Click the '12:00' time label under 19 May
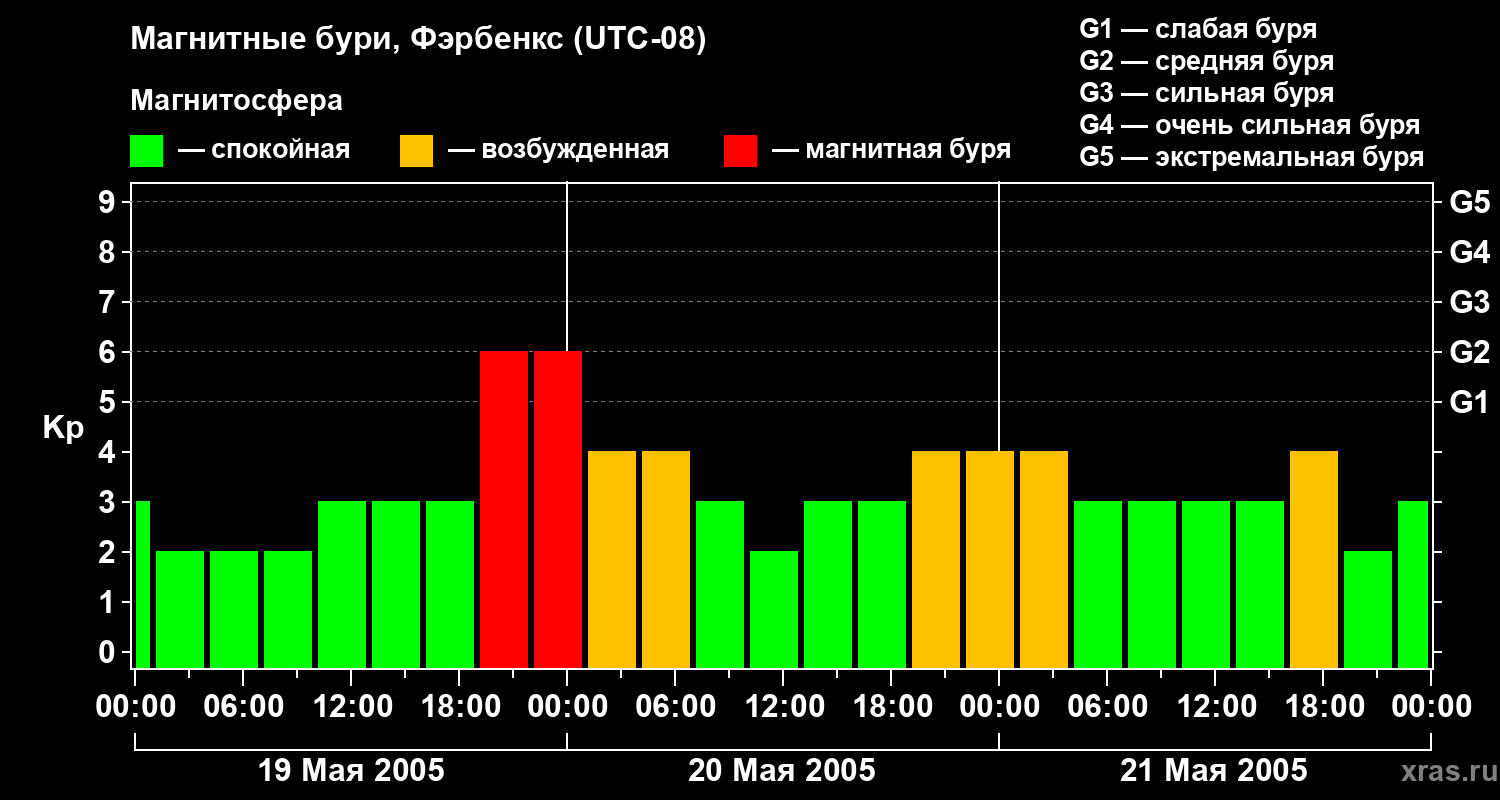 tap(351, 707)
